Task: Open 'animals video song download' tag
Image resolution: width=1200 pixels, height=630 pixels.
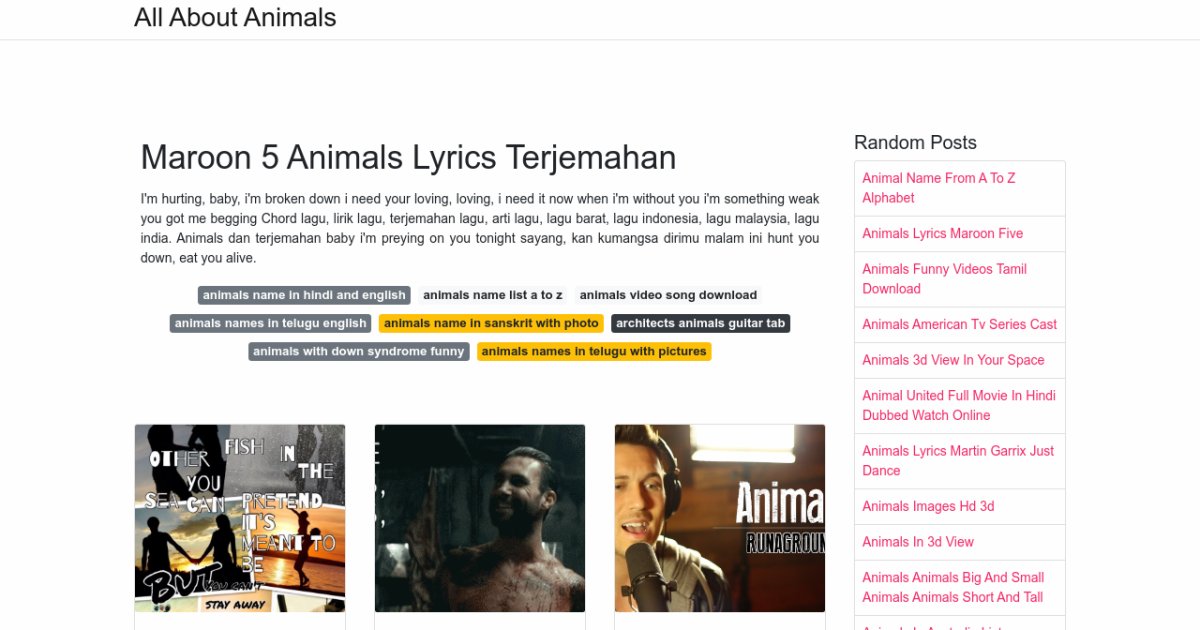Action: point(668,295)
